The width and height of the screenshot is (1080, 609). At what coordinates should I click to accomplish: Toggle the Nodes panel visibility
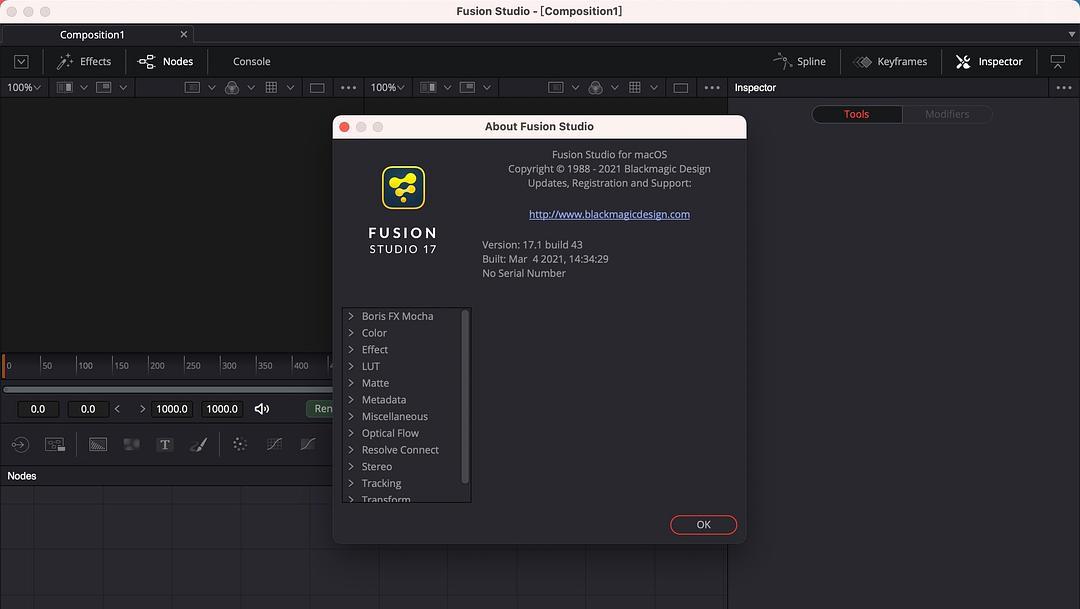166,62
